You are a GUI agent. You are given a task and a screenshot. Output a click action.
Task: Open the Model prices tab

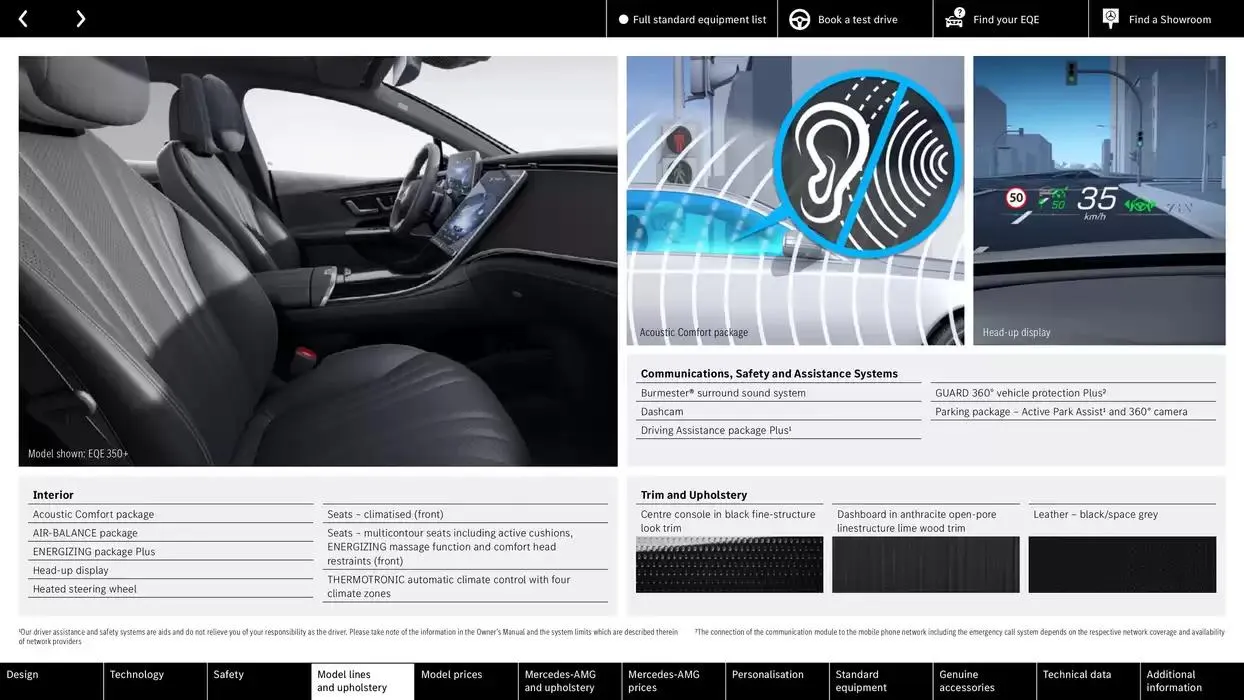pos(466,681)
